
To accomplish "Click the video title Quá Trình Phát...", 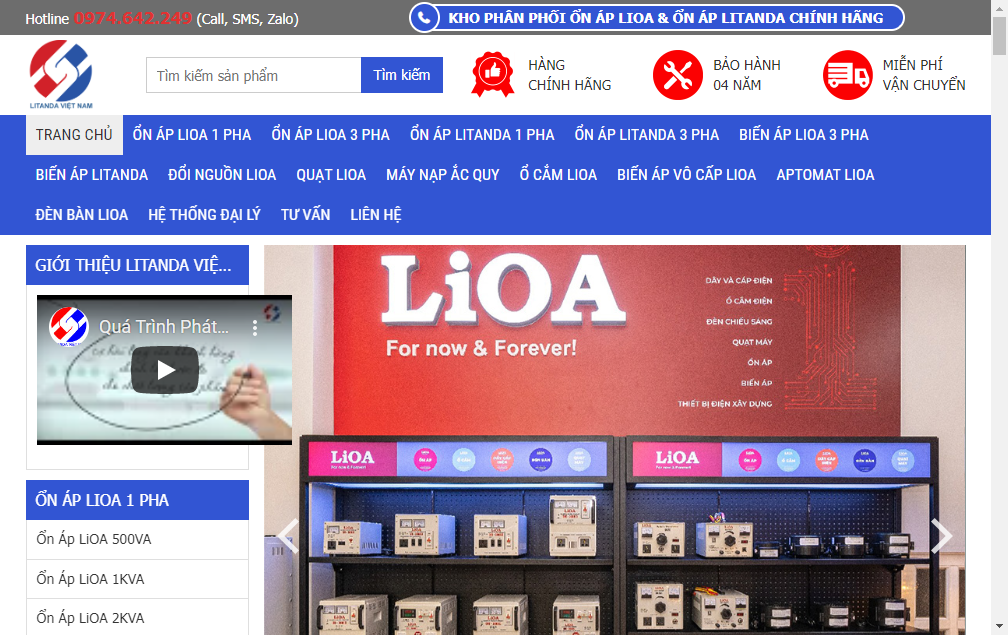I will coord(164,326).
